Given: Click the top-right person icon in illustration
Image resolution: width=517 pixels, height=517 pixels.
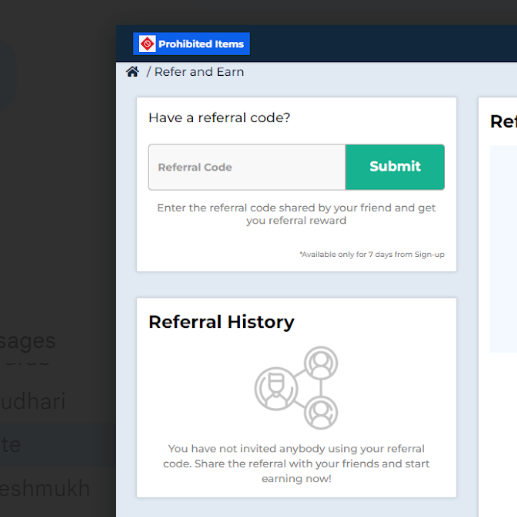Looking at the screenshot, I should click(321, 363).
